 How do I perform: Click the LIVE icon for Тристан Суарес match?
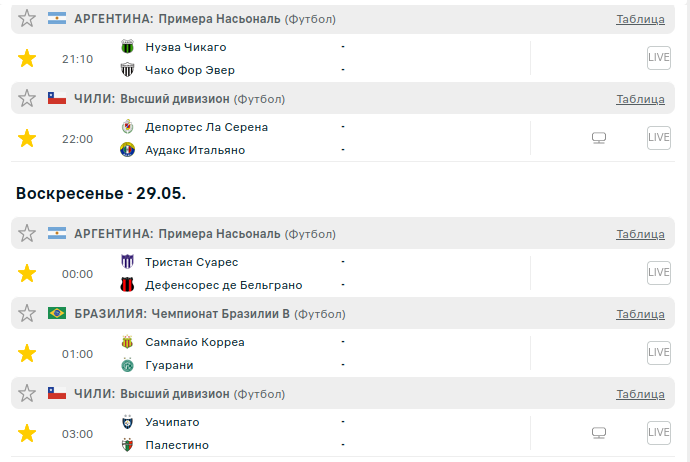[x=658, y=273]
